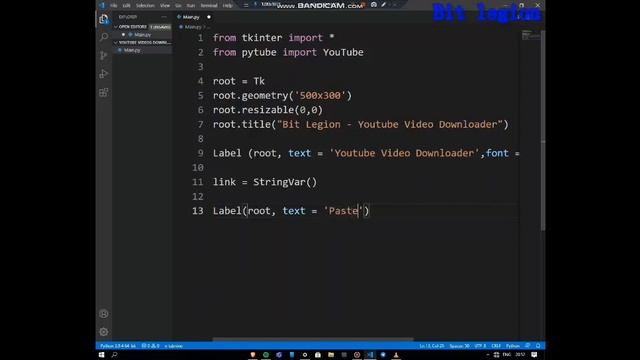This screenshot has height=360, width=640.
Task: Change the CRLF end-of-line sequence
Action: [496, 346]
